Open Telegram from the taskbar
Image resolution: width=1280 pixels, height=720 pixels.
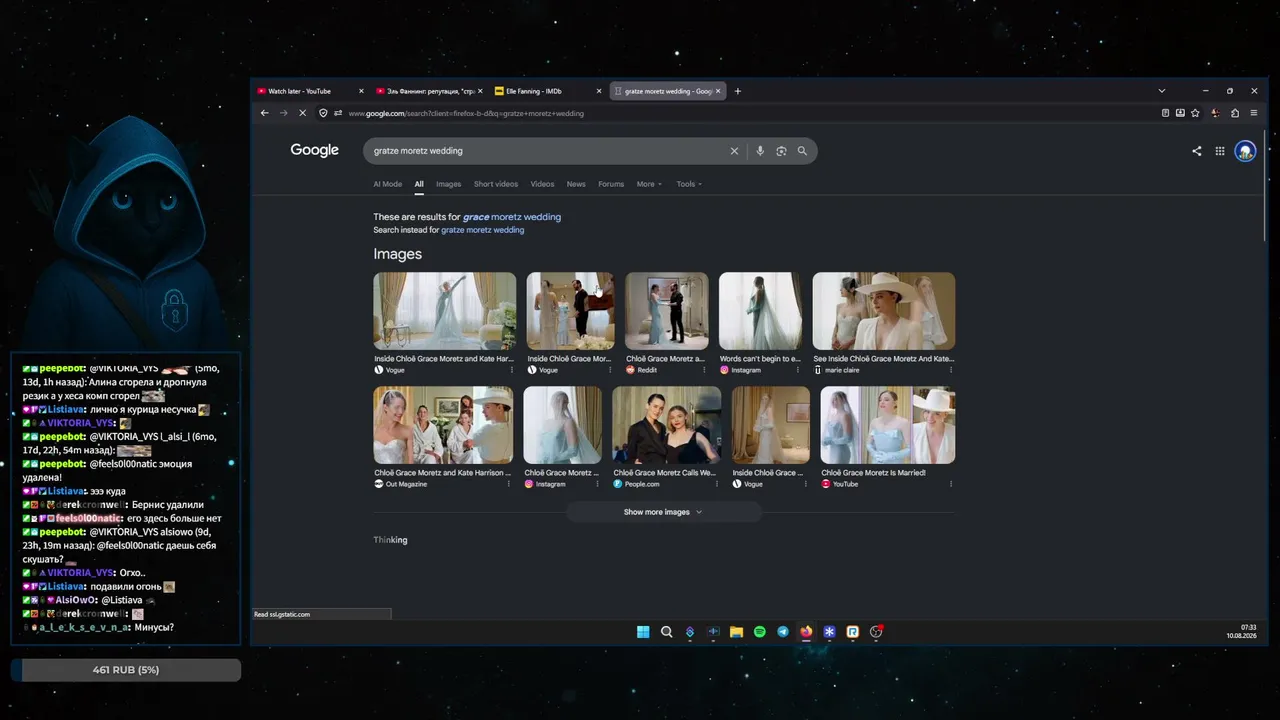[783, 632]
